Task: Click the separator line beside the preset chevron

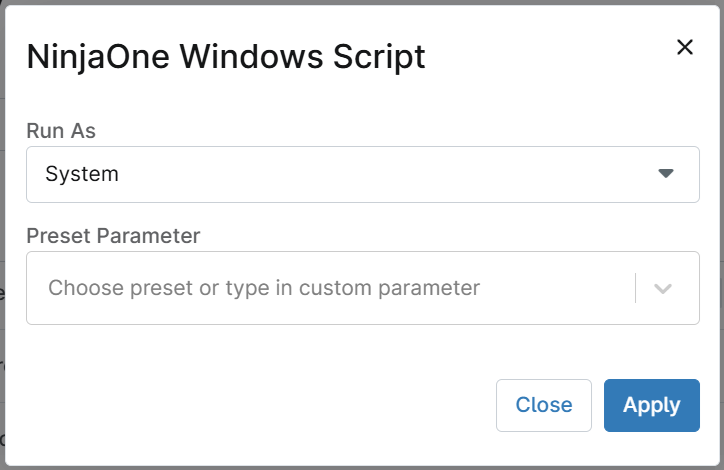Action: (635, 288)
